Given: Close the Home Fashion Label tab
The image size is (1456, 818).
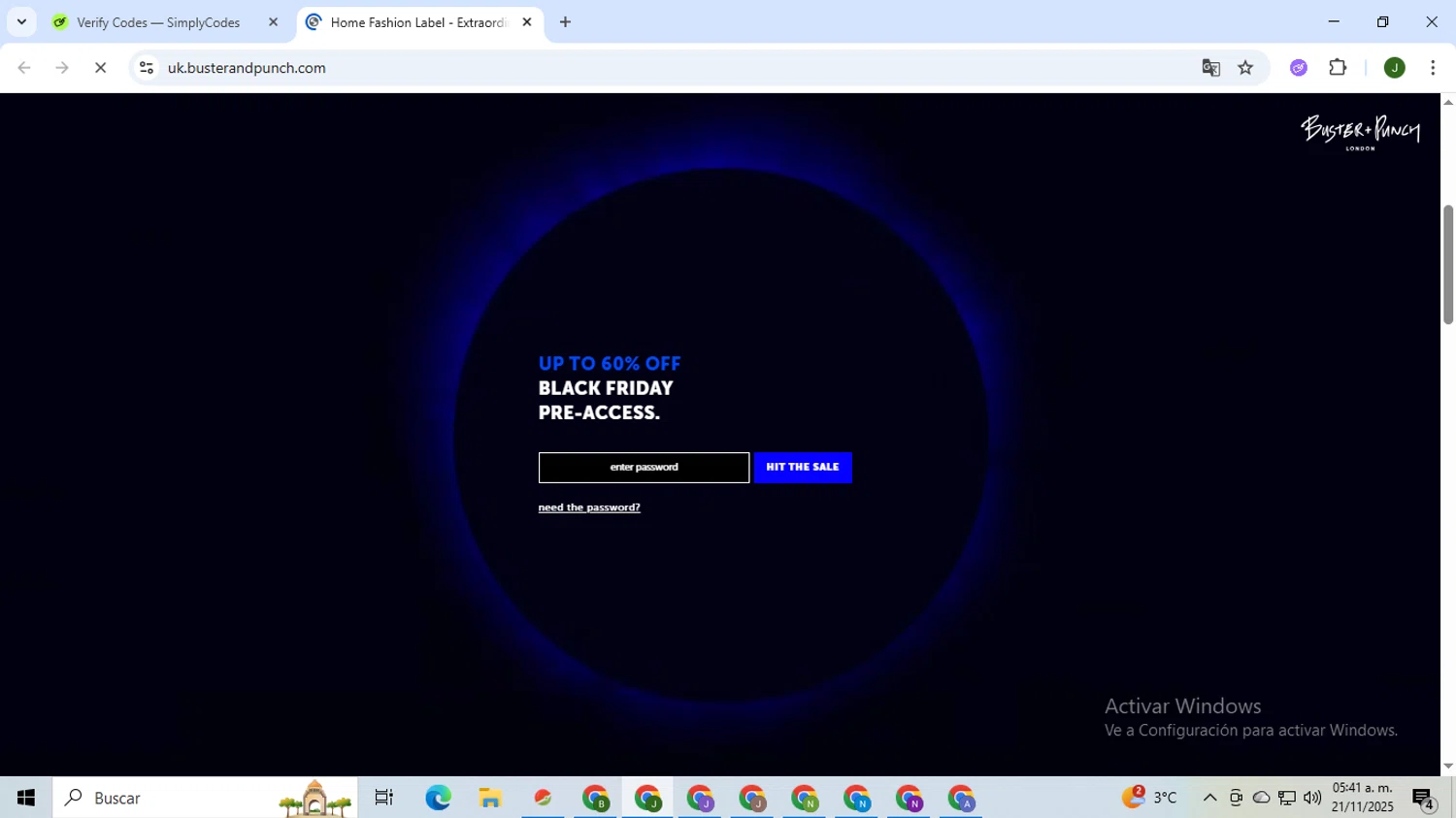Looking at the screenshot, I should [x=527, y=22].
